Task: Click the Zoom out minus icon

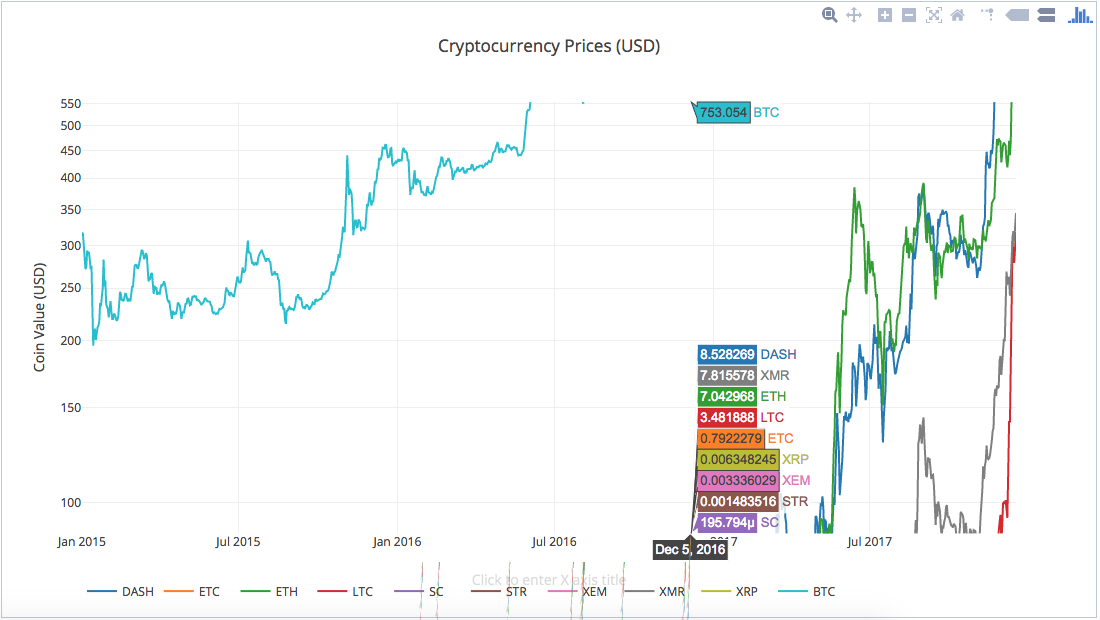Action: [908, 15]
